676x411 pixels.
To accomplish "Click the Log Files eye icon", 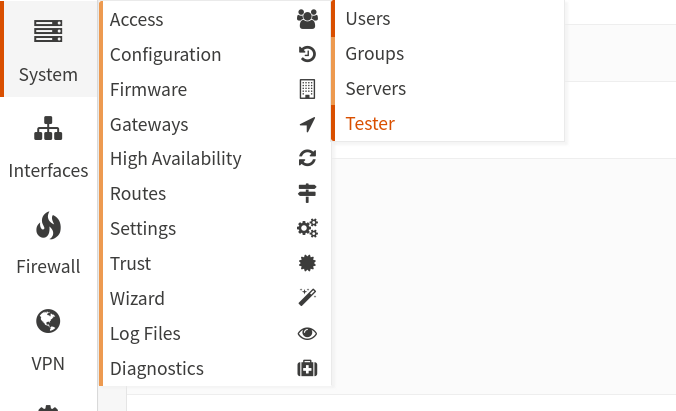I will pyautogui.click(x=307, y=333).
